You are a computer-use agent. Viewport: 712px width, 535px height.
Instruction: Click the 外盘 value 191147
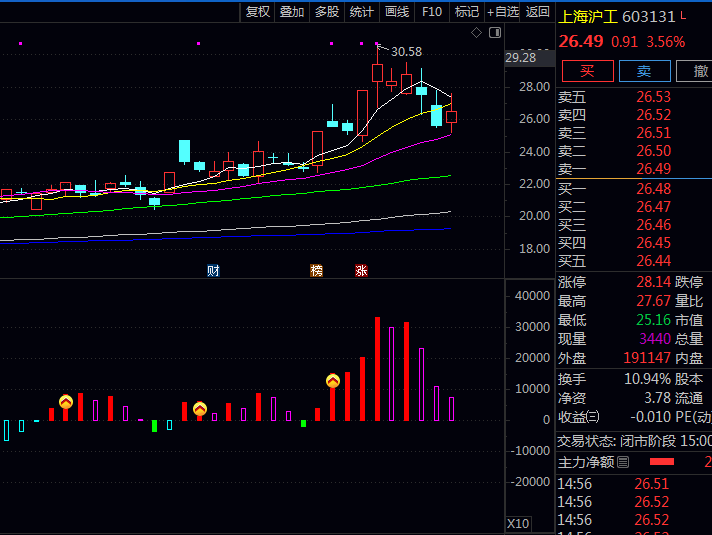click(647, 358)
